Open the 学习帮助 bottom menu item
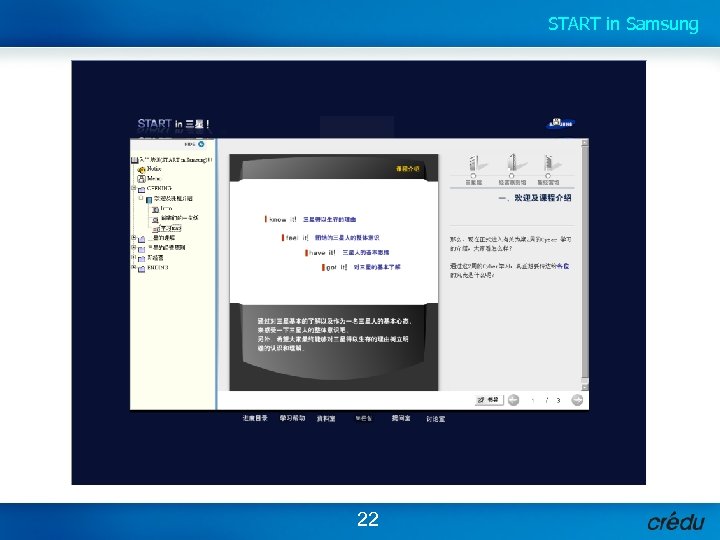This screenshot has width=720, height=540. coord(292,418)
